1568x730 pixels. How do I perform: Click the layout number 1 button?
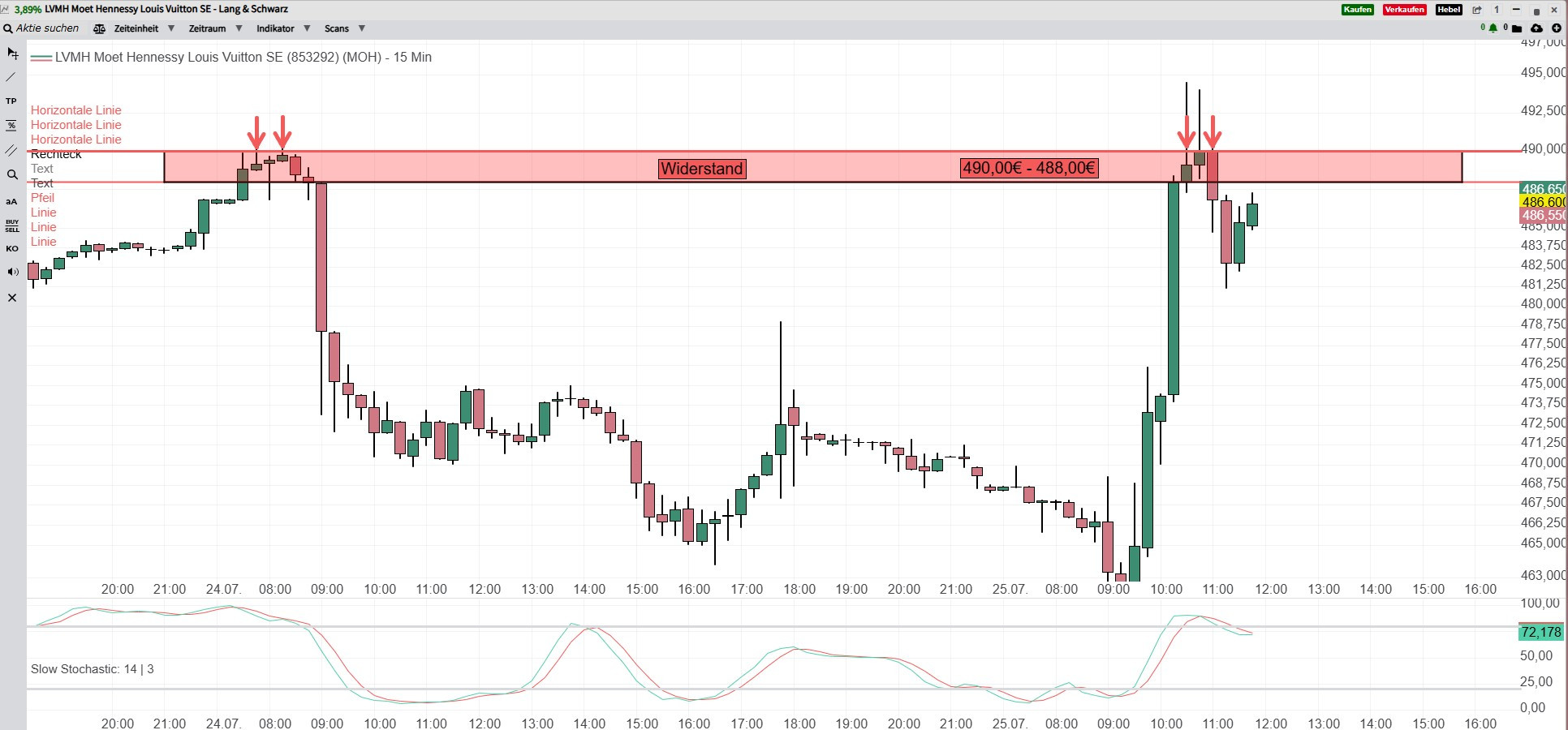(x=1497, y=10)
